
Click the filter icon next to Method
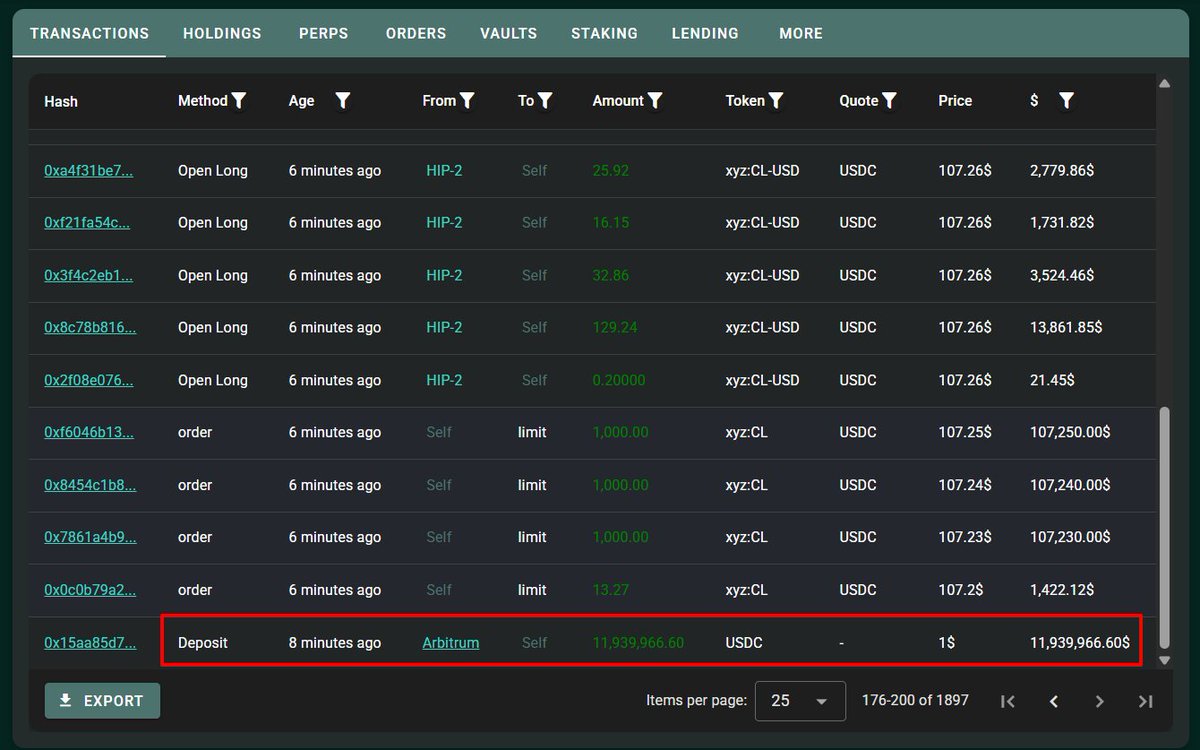239,100
